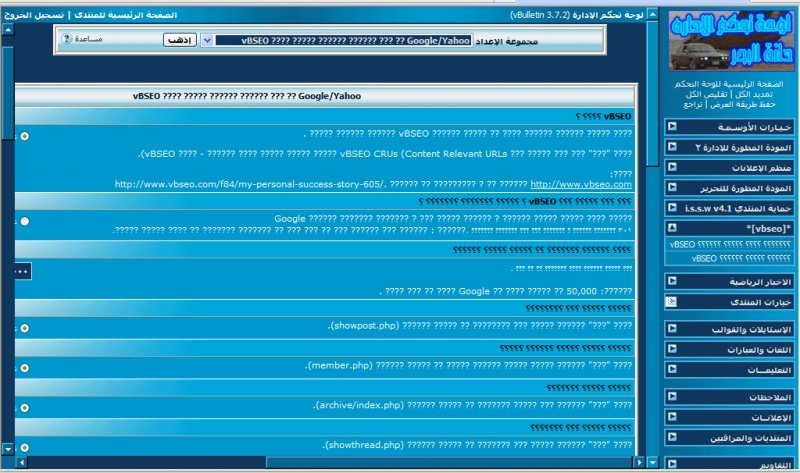This screenshot has height=473, width=800.
Task: Click arrow icon beside المنتديات والمراقبين
Action: coord(673,438)
